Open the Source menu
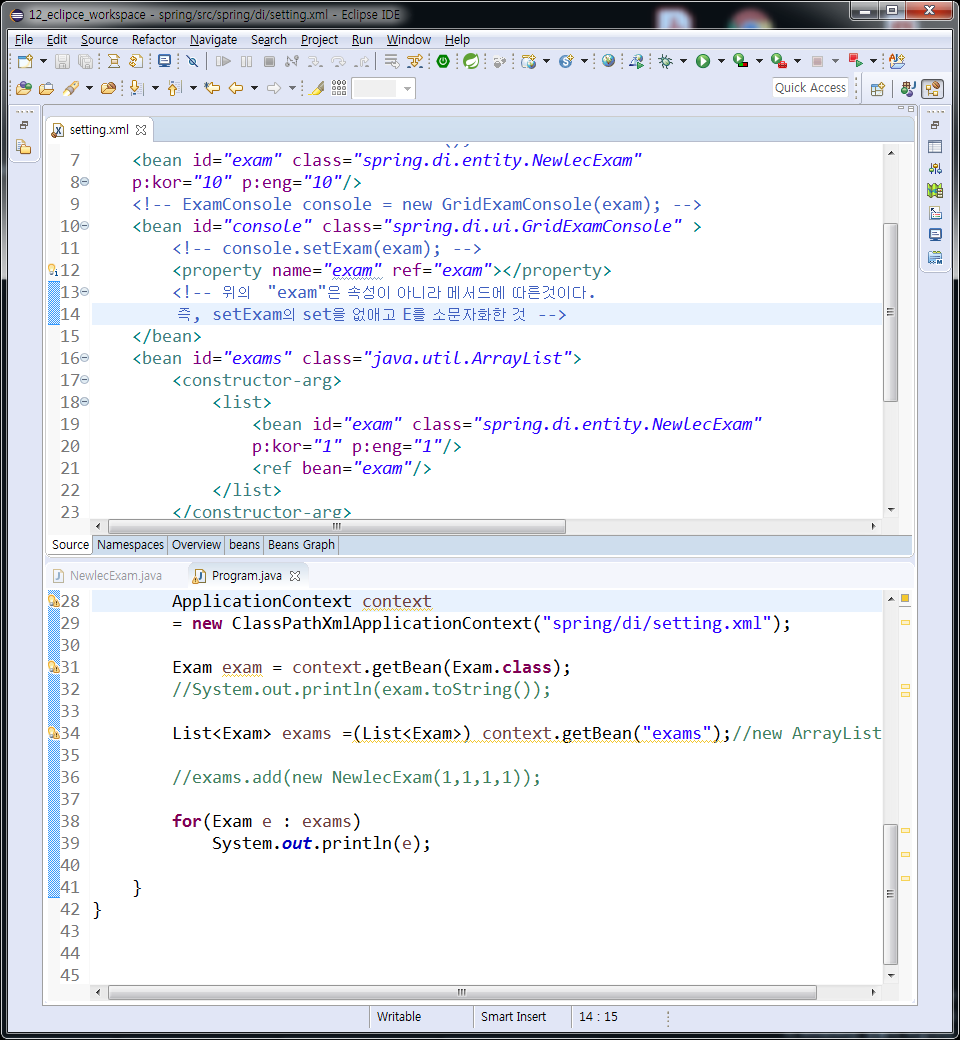960x1040 pixels. coord(100,40)
